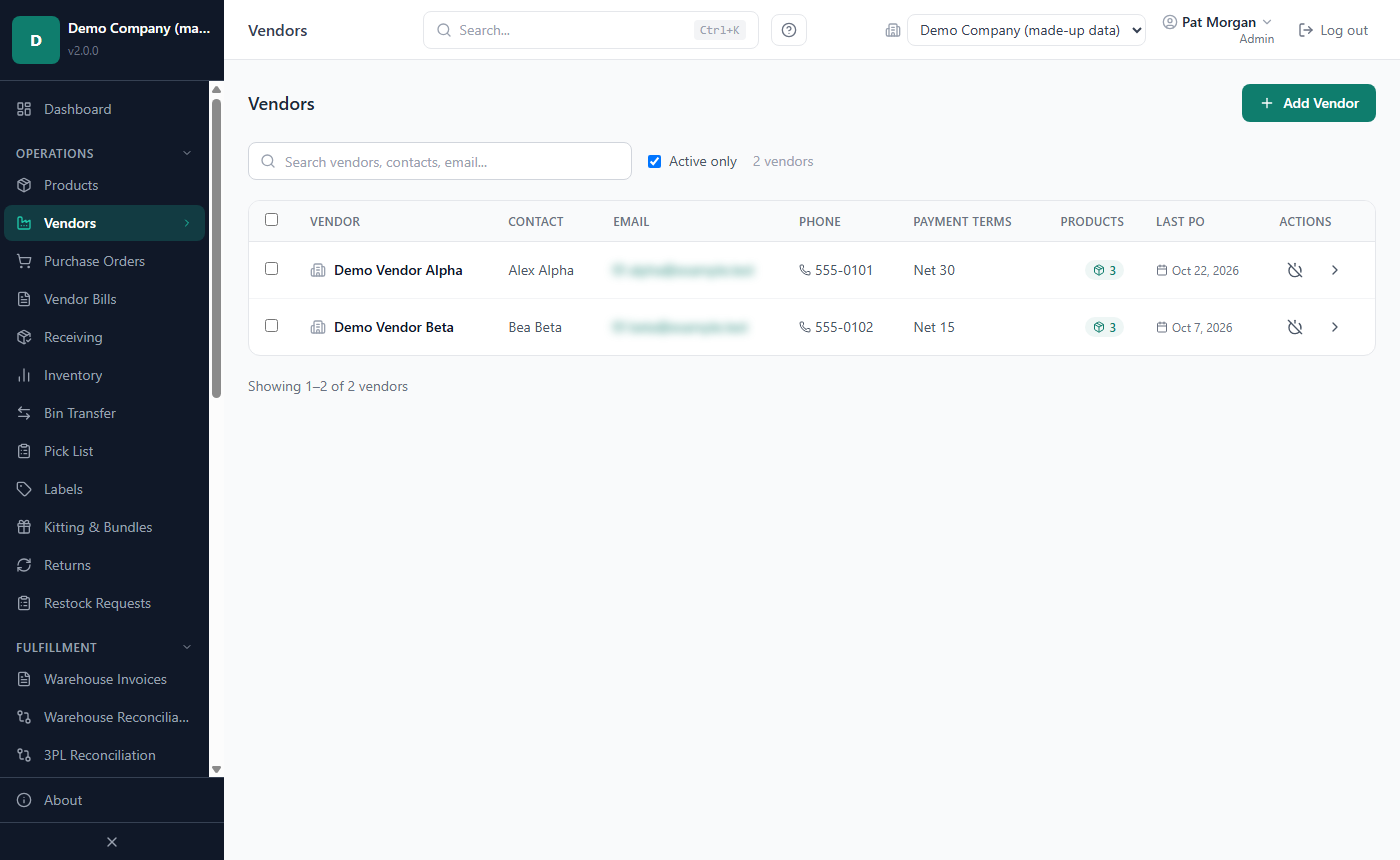Select the Demo Vendor Alpha row checkbox
The height and width of the screenshot is (860, 1400).
click(x=271, y=269)
